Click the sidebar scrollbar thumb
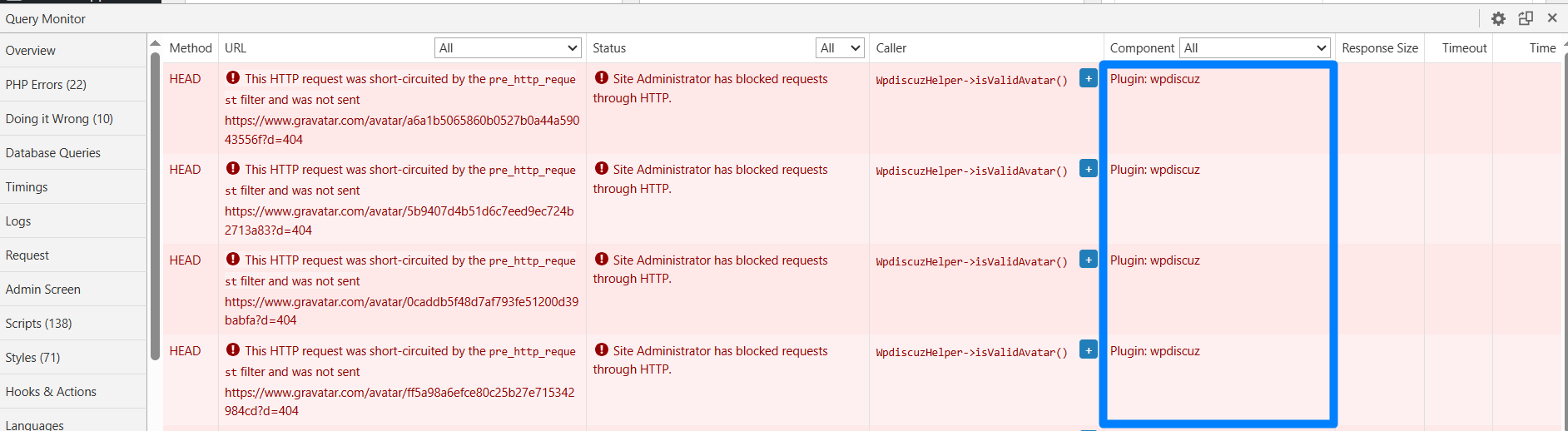Image resolution: width=1568 pixels, height=431 pixels. tap(155, 206)
